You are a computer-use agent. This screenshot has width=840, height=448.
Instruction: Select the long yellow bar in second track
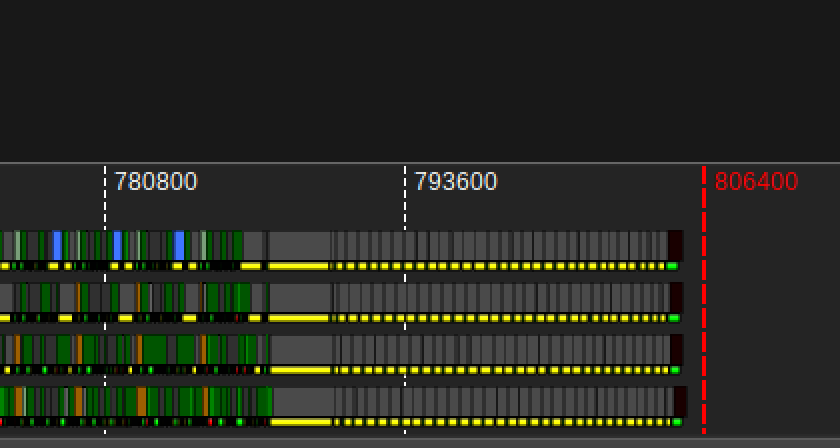coord(298,318)
